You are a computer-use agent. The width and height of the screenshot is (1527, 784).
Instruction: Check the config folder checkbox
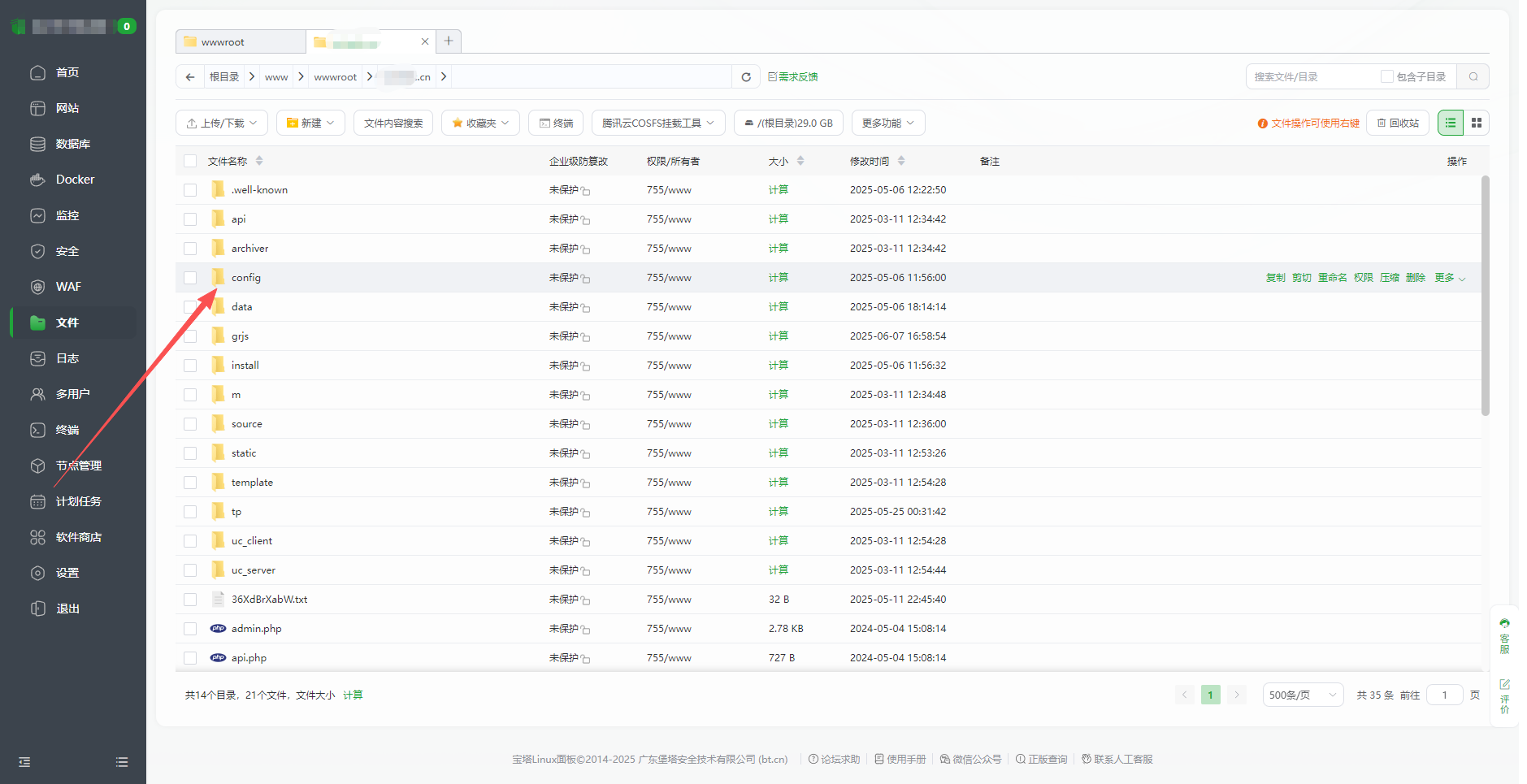190,278
